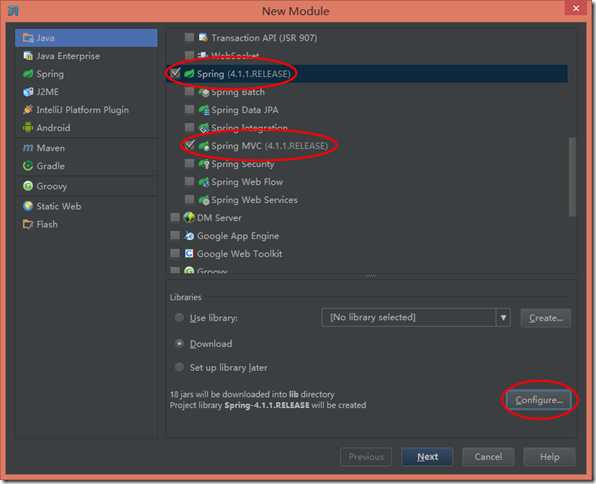Viewport: 596px width, 484px height.
Task: Click the Google App Engine icon
Action: [189, 236]
